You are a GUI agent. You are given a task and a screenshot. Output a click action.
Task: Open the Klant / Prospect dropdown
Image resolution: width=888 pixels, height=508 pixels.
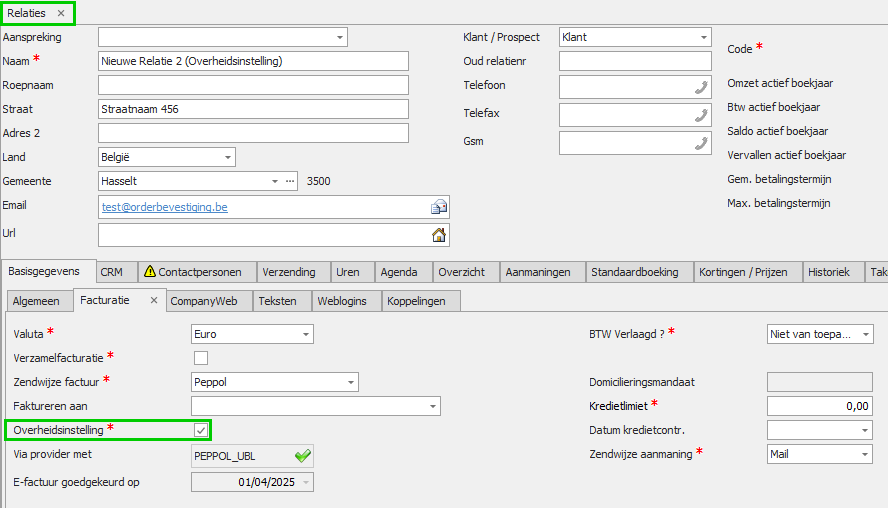pyautogui.click(x=704, y=37)
